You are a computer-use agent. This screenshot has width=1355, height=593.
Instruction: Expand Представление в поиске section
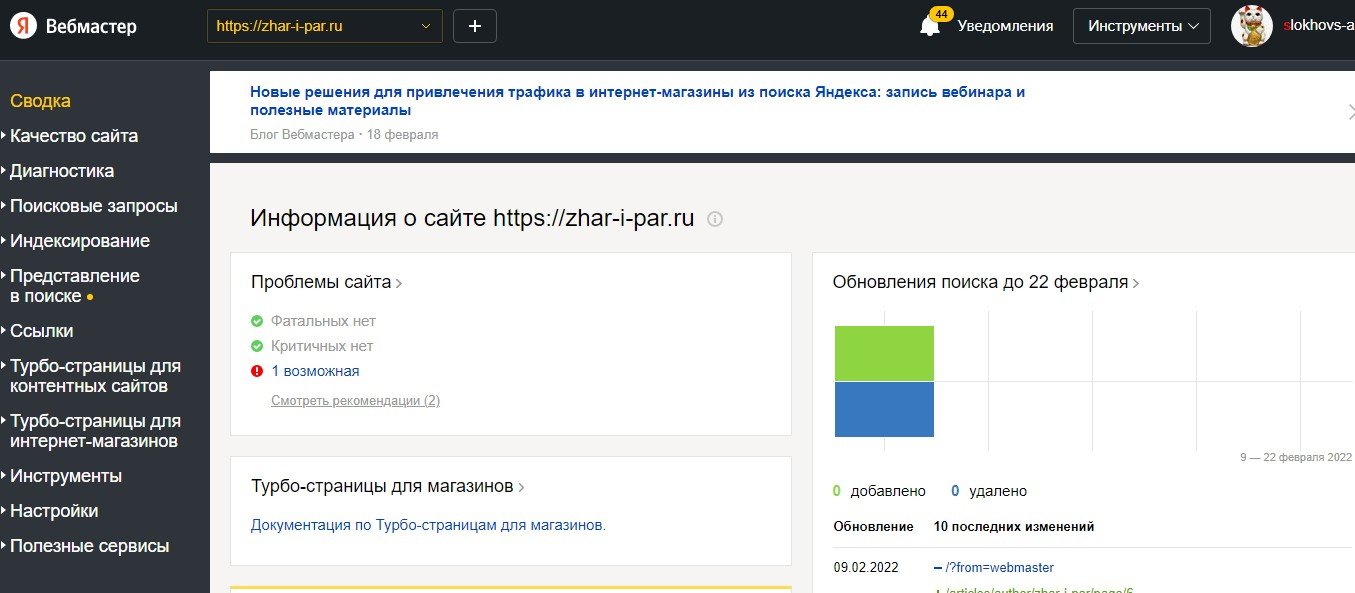(x=75, y=286)
